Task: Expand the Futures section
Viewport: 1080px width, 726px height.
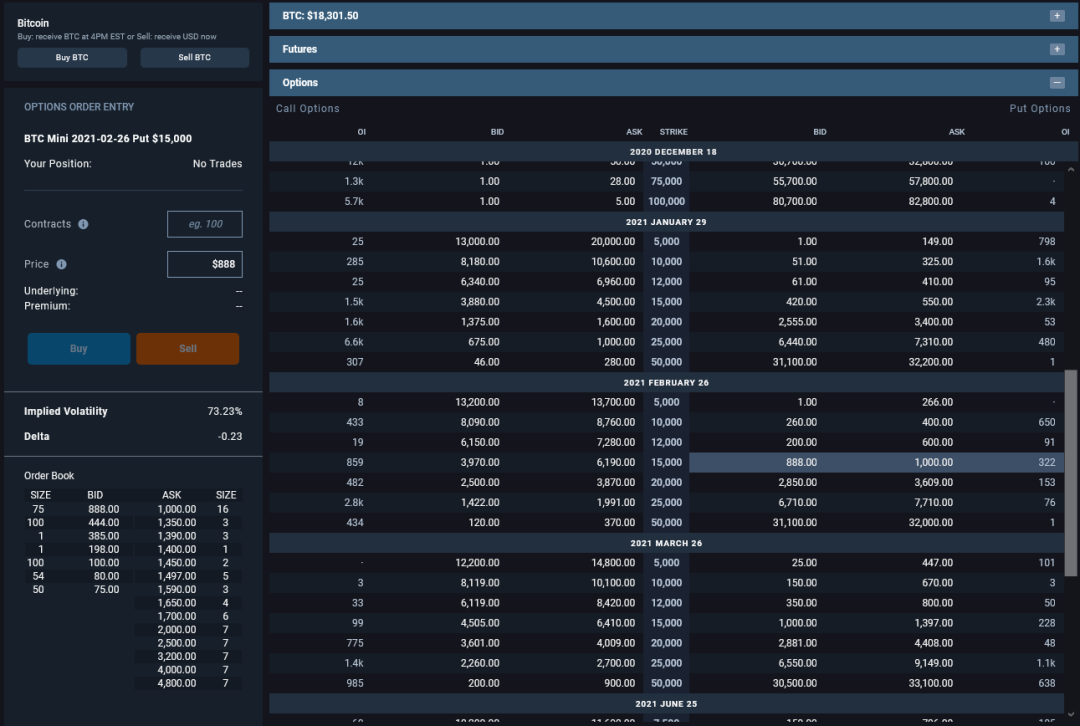Action: (x=1057, y=49)
